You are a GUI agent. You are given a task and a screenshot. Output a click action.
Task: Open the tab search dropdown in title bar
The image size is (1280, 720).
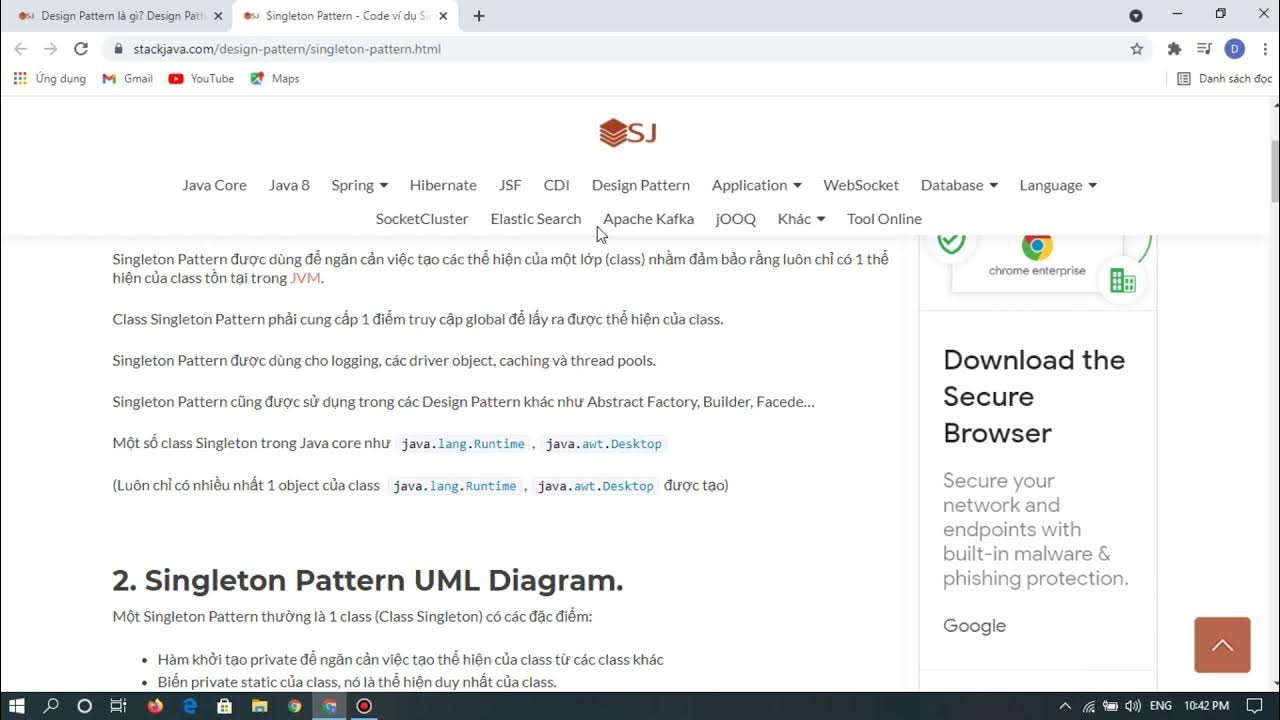click(x=1136, y=16)
